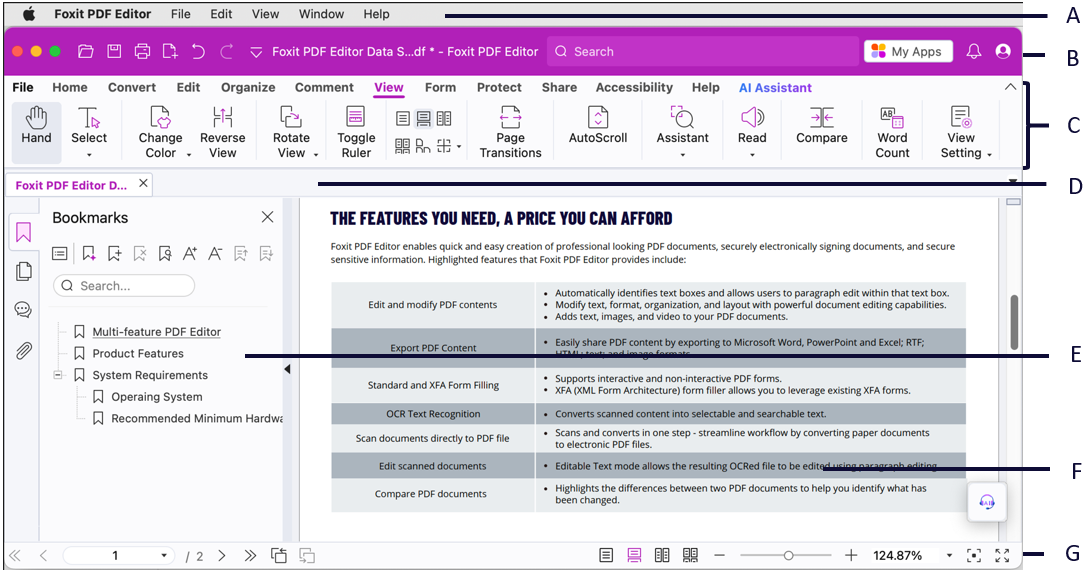
Task: Go to the first page
Action: 15,555
